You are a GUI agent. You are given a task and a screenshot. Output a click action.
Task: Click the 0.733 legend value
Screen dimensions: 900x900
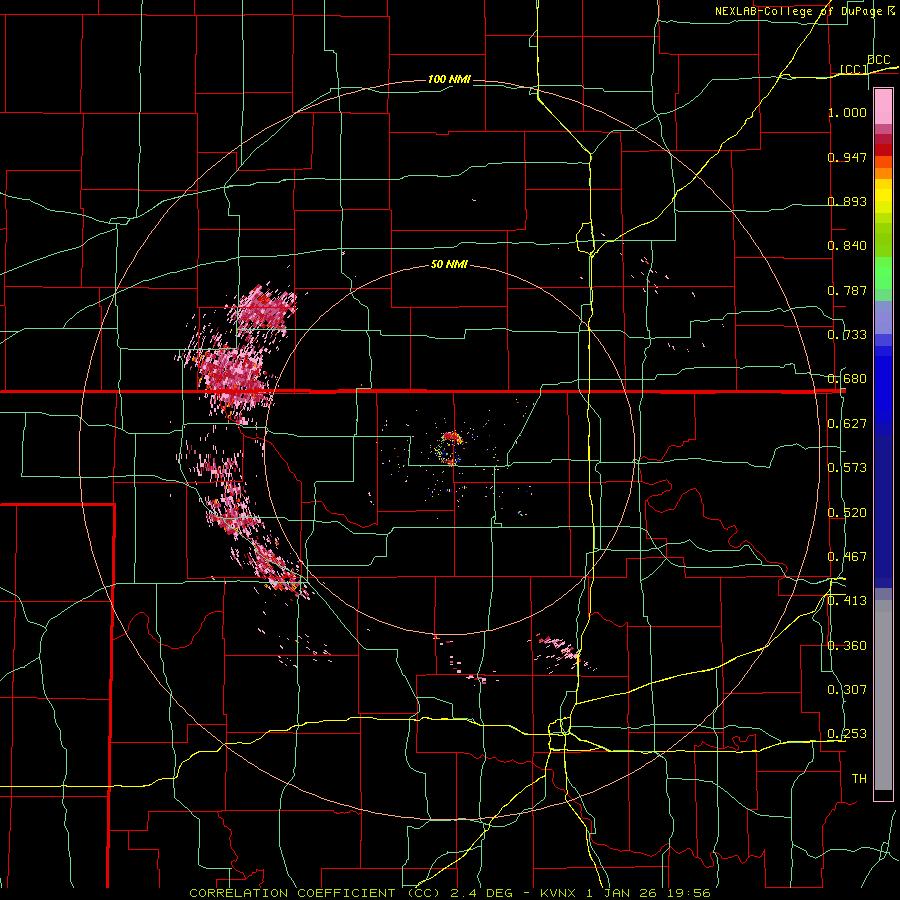tap(847, 335)
